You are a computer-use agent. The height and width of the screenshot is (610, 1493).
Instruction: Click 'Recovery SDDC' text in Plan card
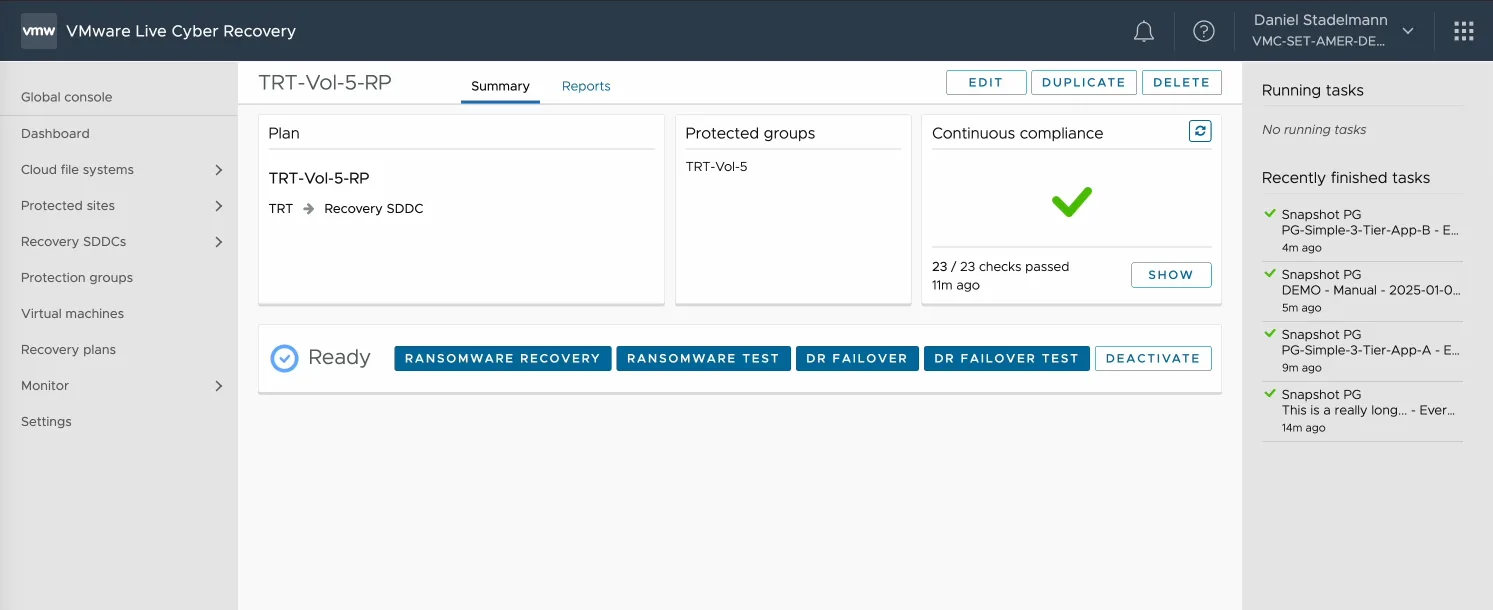[374, 209]
